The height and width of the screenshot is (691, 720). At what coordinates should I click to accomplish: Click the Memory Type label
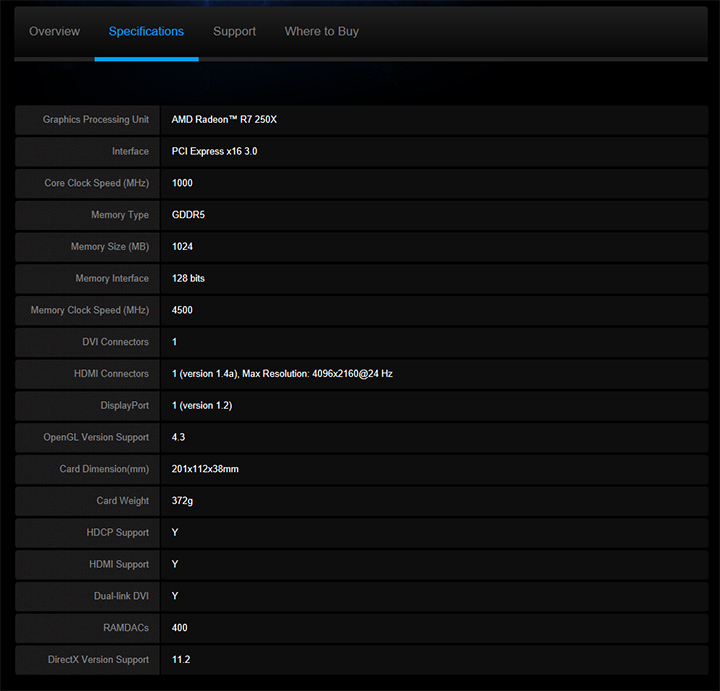click(120, 215)
